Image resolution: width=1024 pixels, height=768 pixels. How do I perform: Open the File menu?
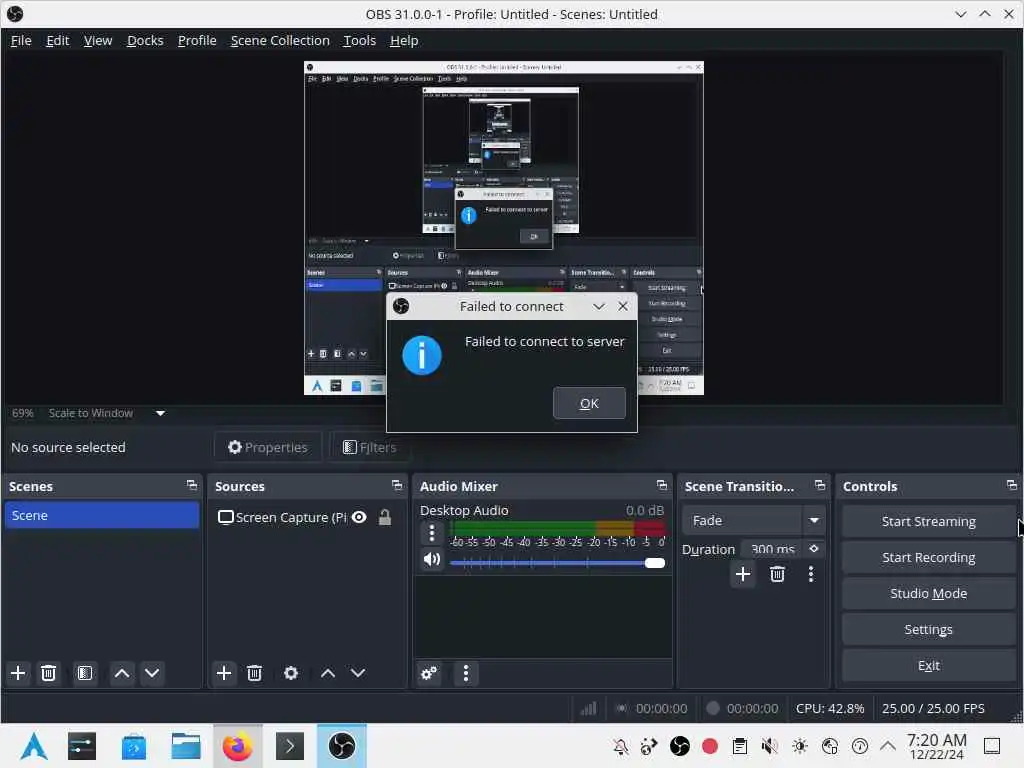coord(21,40)
